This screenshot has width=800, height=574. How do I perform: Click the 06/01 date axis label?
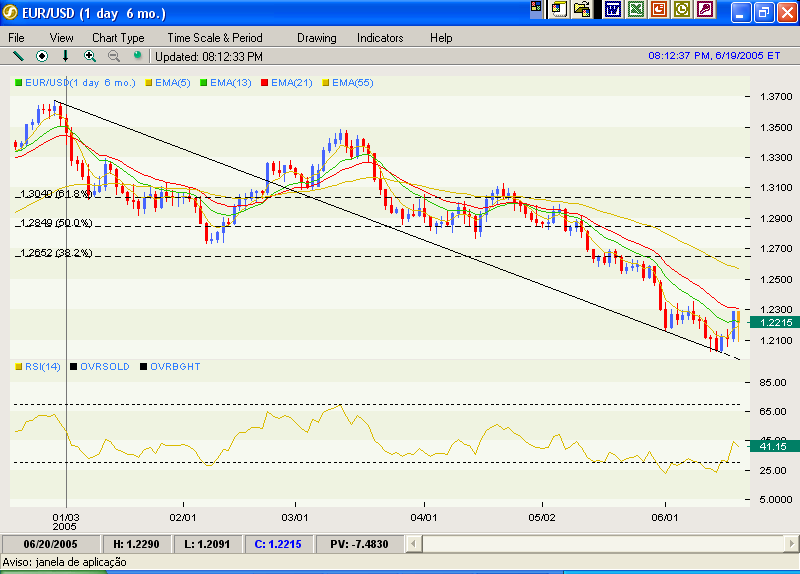pos(665,517)
